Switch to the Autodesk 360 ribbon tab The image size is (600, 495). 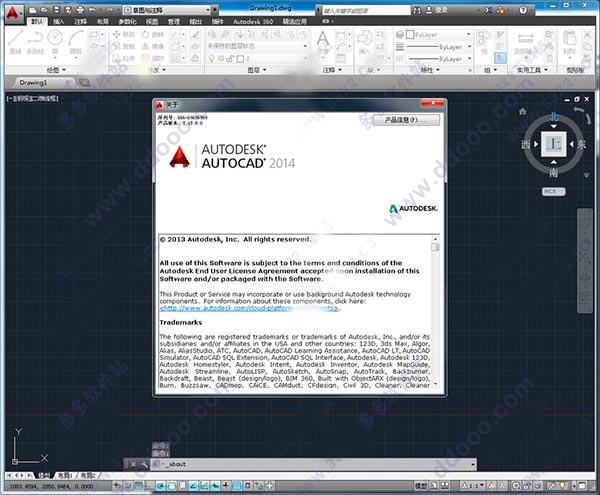pos(253,22)
